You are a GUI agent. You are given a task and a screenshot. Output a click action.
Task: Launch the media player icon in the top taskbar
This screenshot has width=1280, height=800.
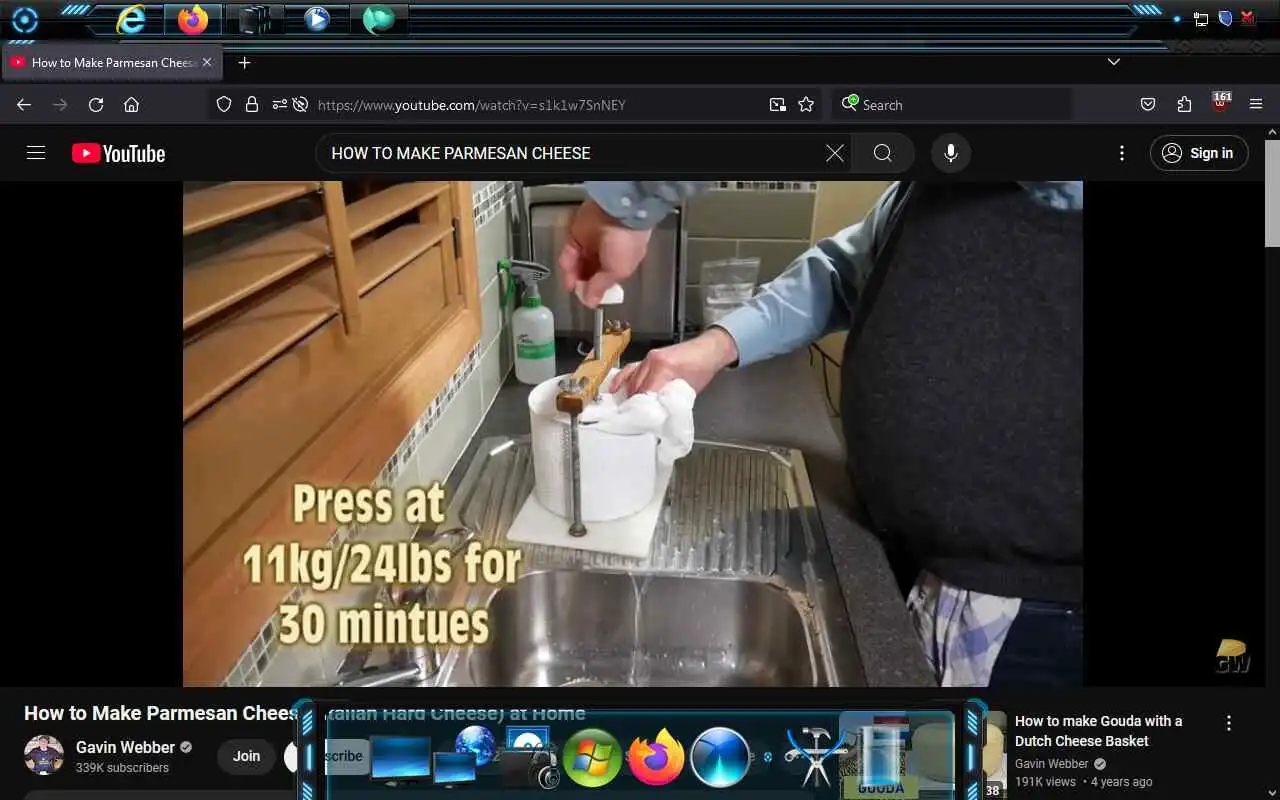[x=317, y=19]
